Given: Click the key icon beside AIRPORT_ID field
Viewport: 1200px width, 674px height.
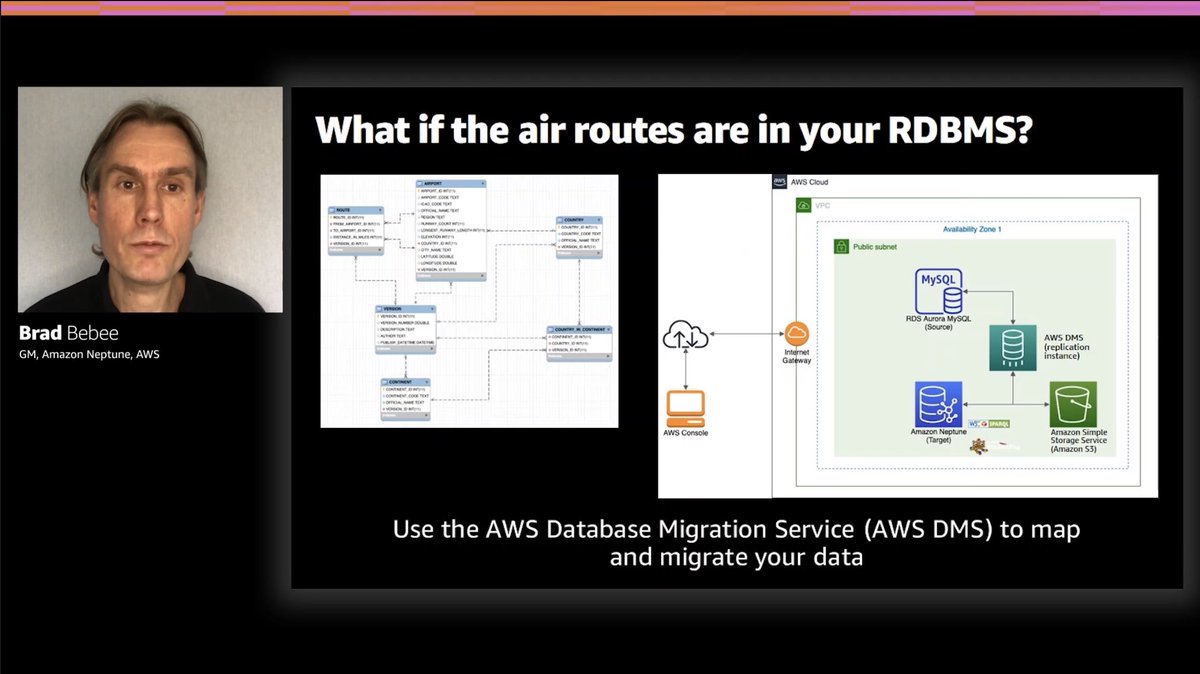Looking at the screenshot, I should coord(421,188).
